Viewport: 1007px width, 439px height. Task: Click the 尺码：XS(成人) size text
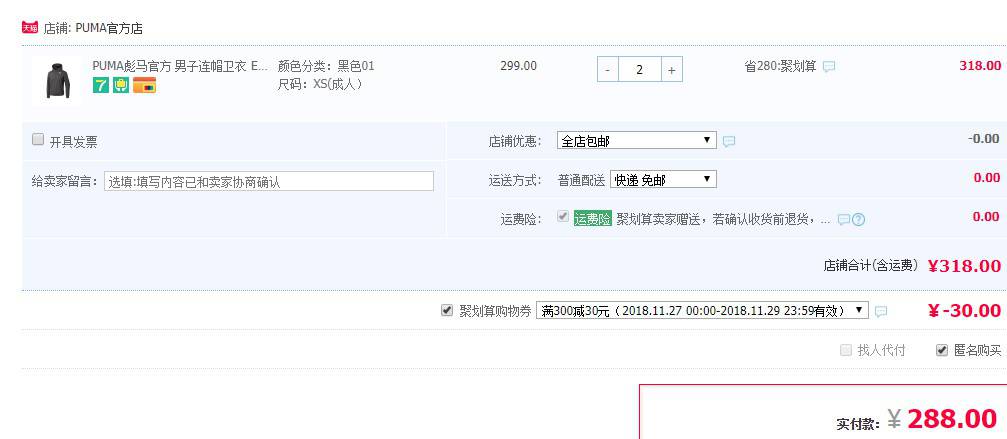[320, 85]
